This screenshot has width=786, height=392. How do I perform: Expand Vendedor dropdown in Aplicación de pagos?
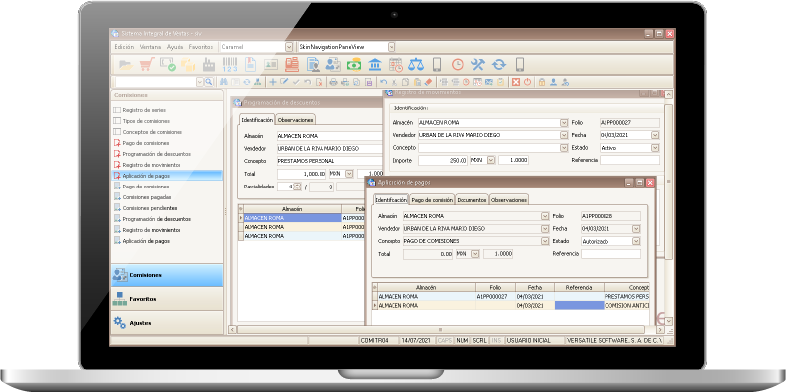point(545,229)
